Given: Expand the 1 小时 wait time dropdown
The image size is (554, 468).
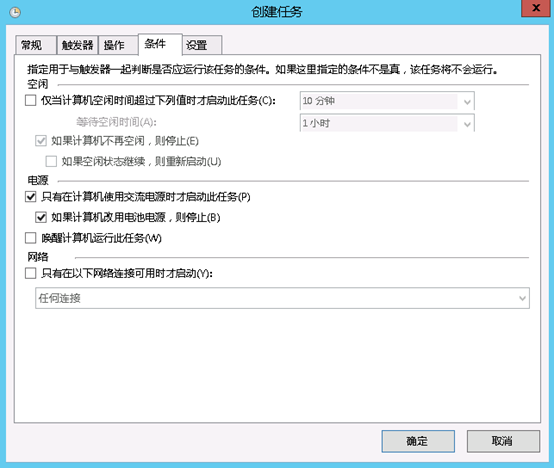Looking at the screenshot, I should tap(387, 123).
